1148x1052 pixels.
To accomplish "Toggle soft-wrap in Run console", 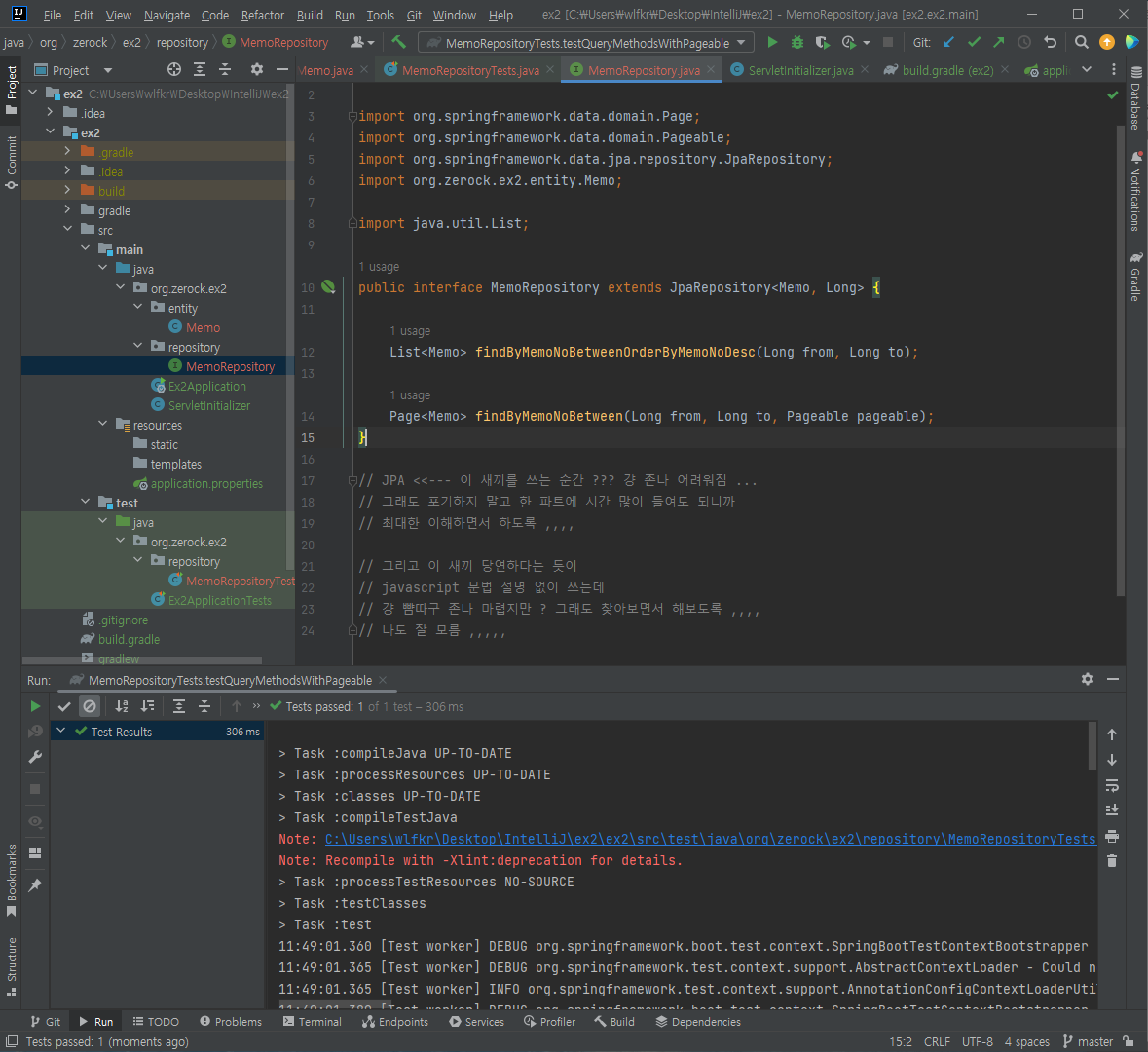I will click(1111, 785).
